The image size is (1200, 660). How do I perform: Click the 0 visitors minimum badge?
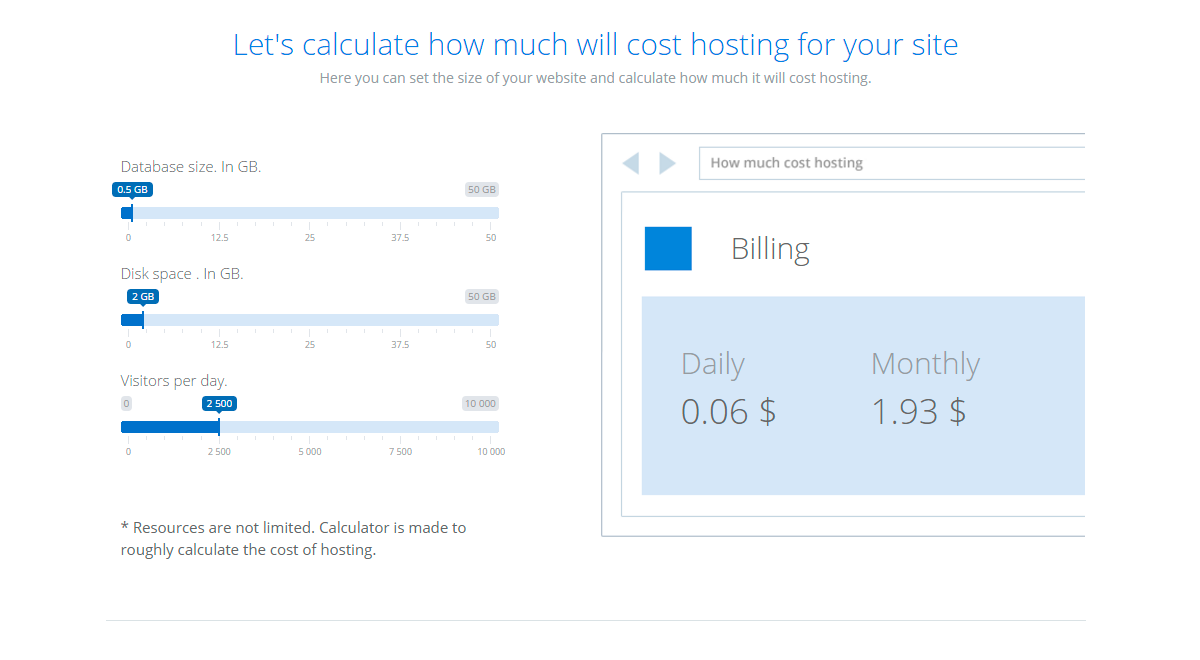(x=126, y=403)
